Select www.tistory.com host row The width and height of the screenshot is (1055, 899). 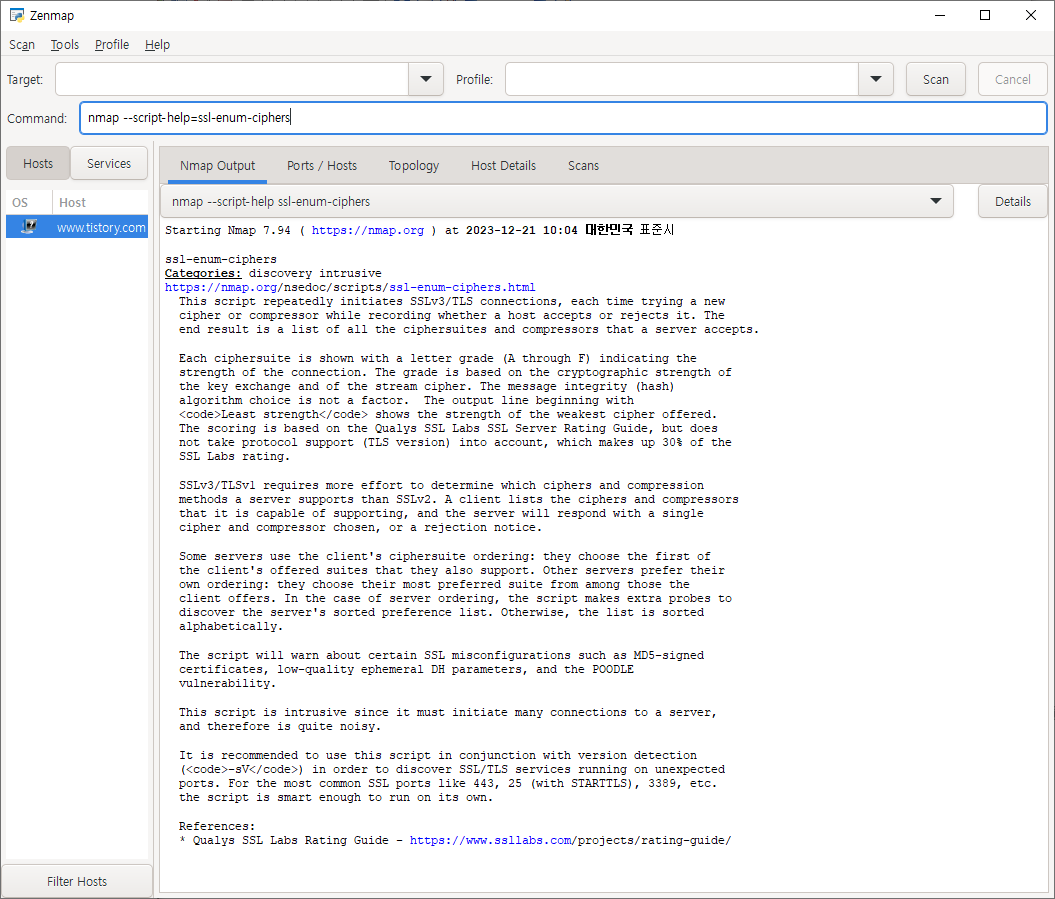(77, 227)
